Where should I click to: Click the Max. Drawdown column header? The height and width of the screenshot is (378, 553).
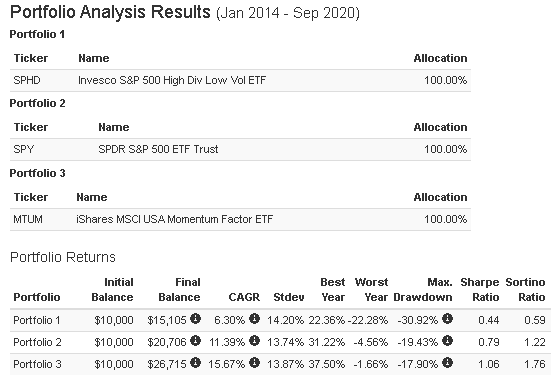423,289
